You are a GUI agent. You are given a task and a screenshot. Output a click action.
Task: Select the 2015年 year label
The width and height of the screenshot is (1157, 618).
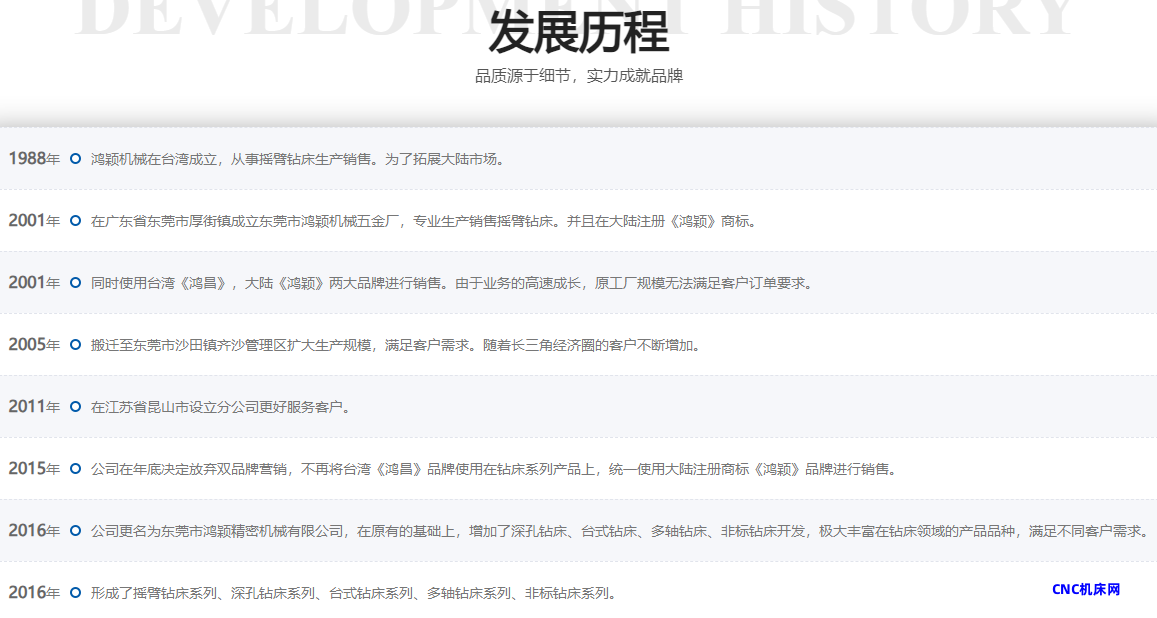34,468
